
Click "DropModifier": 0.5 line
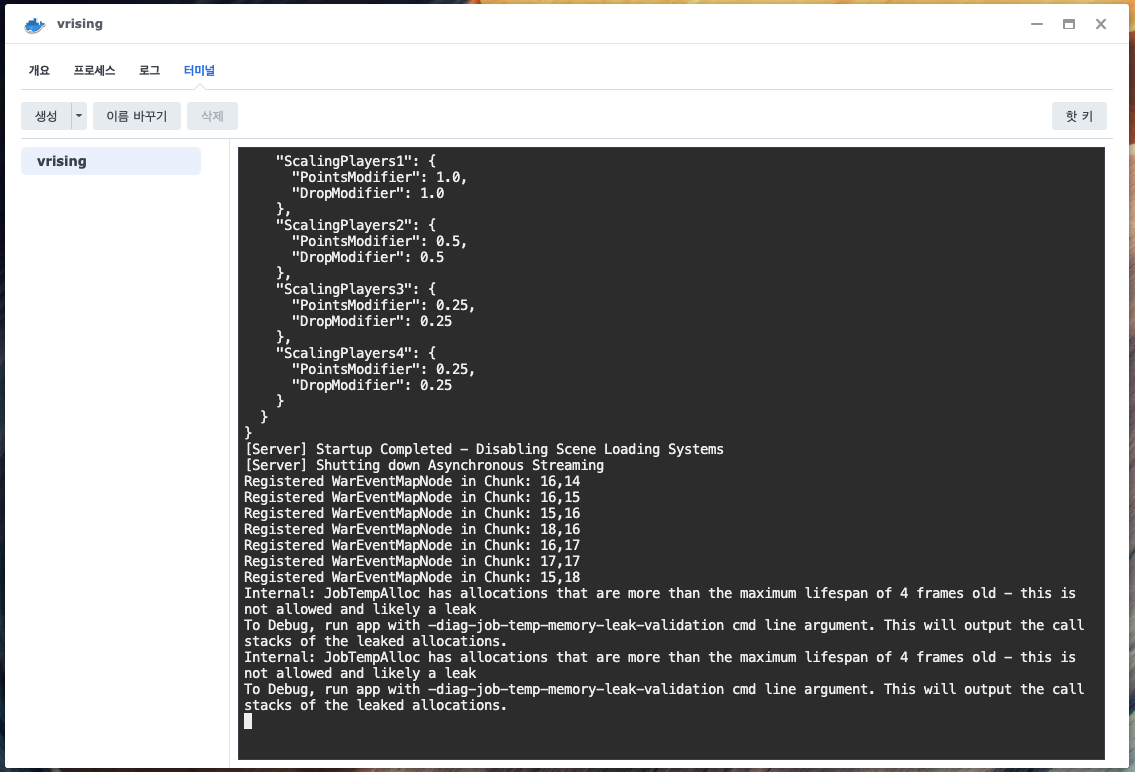[x=368, y=257]
